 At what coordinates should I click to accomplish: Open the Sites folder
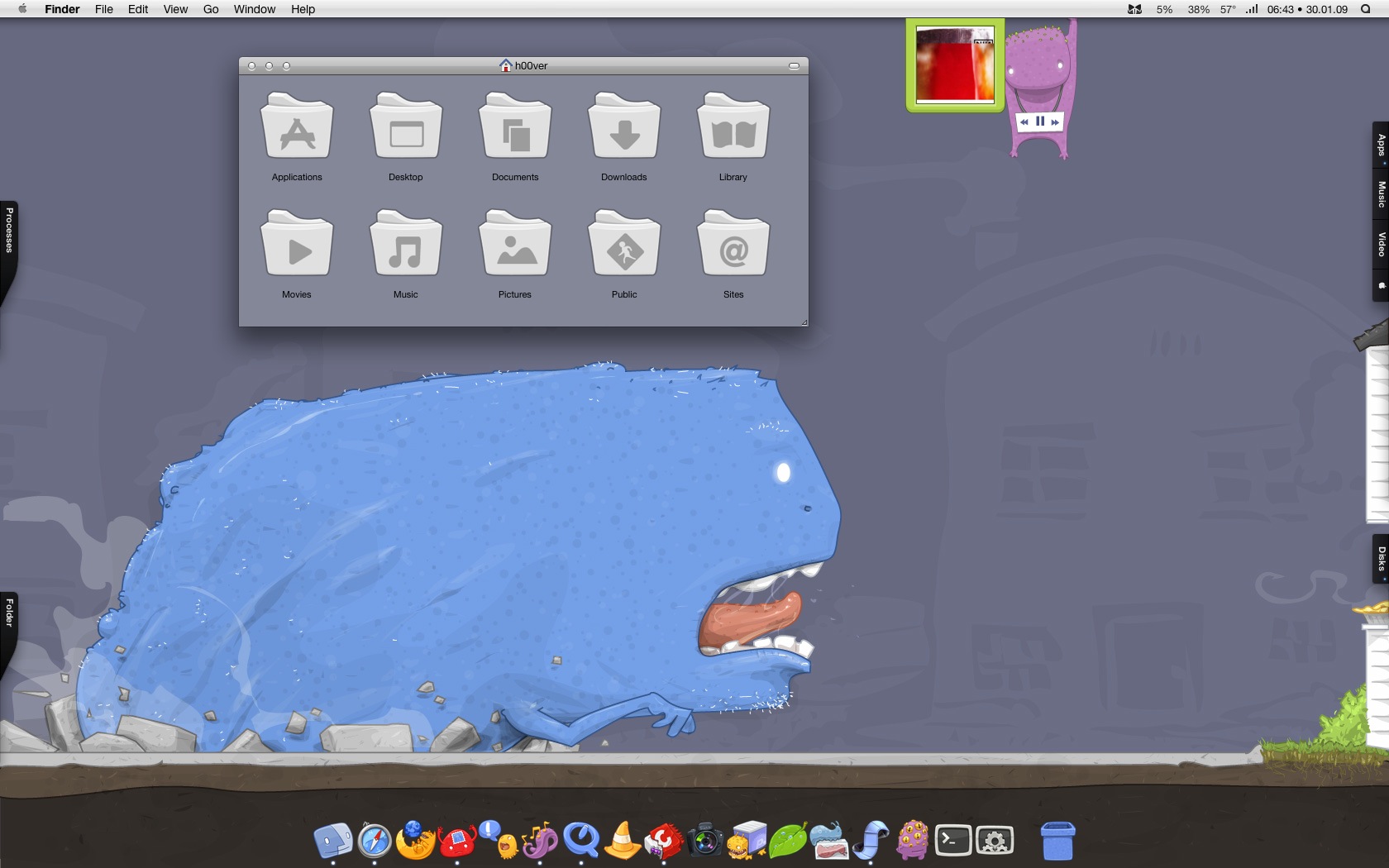click(733, 244)
